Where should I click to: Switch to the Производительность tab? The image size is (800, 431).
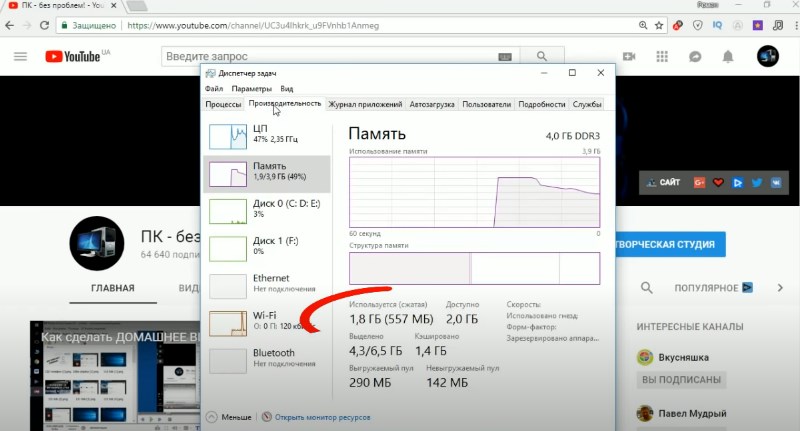click(285, 104)
